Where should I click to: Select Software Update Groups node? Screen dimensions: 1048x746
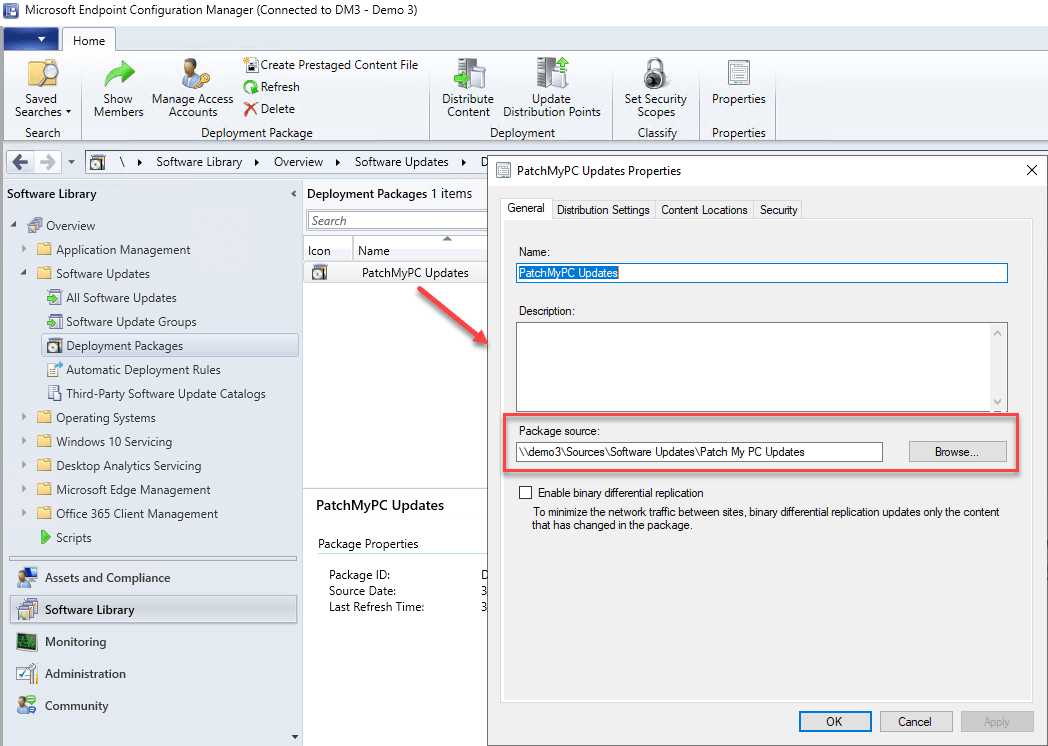click(131, 322)
